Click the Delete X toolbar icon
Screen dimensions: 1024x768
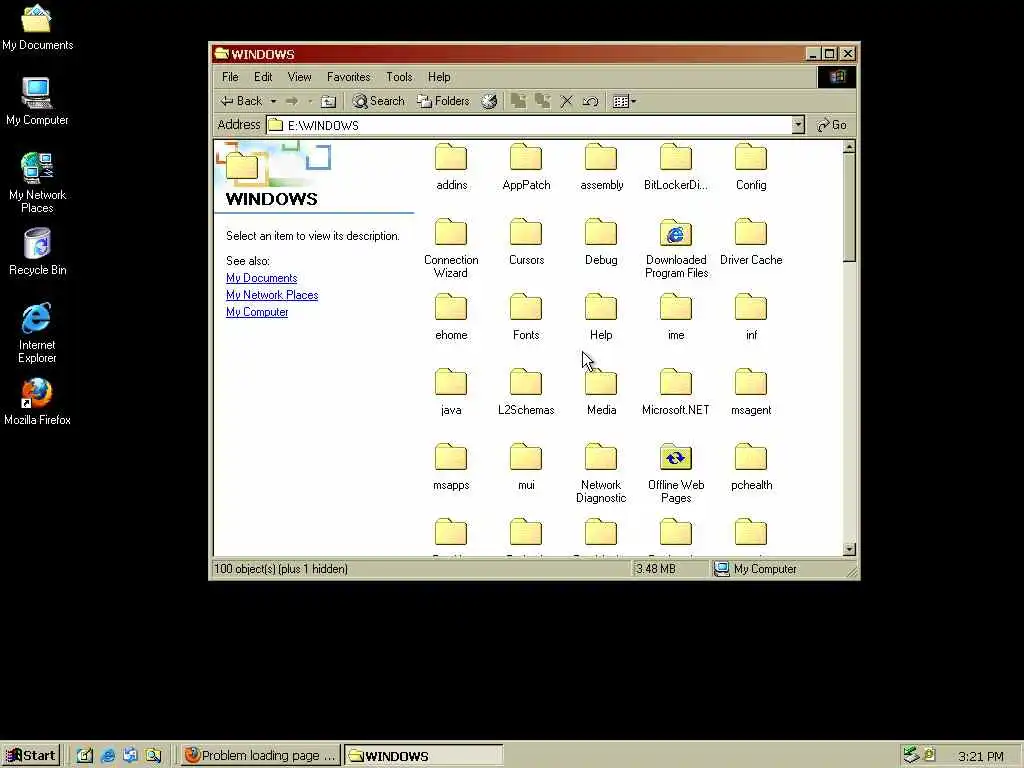(x=566, y=101)
